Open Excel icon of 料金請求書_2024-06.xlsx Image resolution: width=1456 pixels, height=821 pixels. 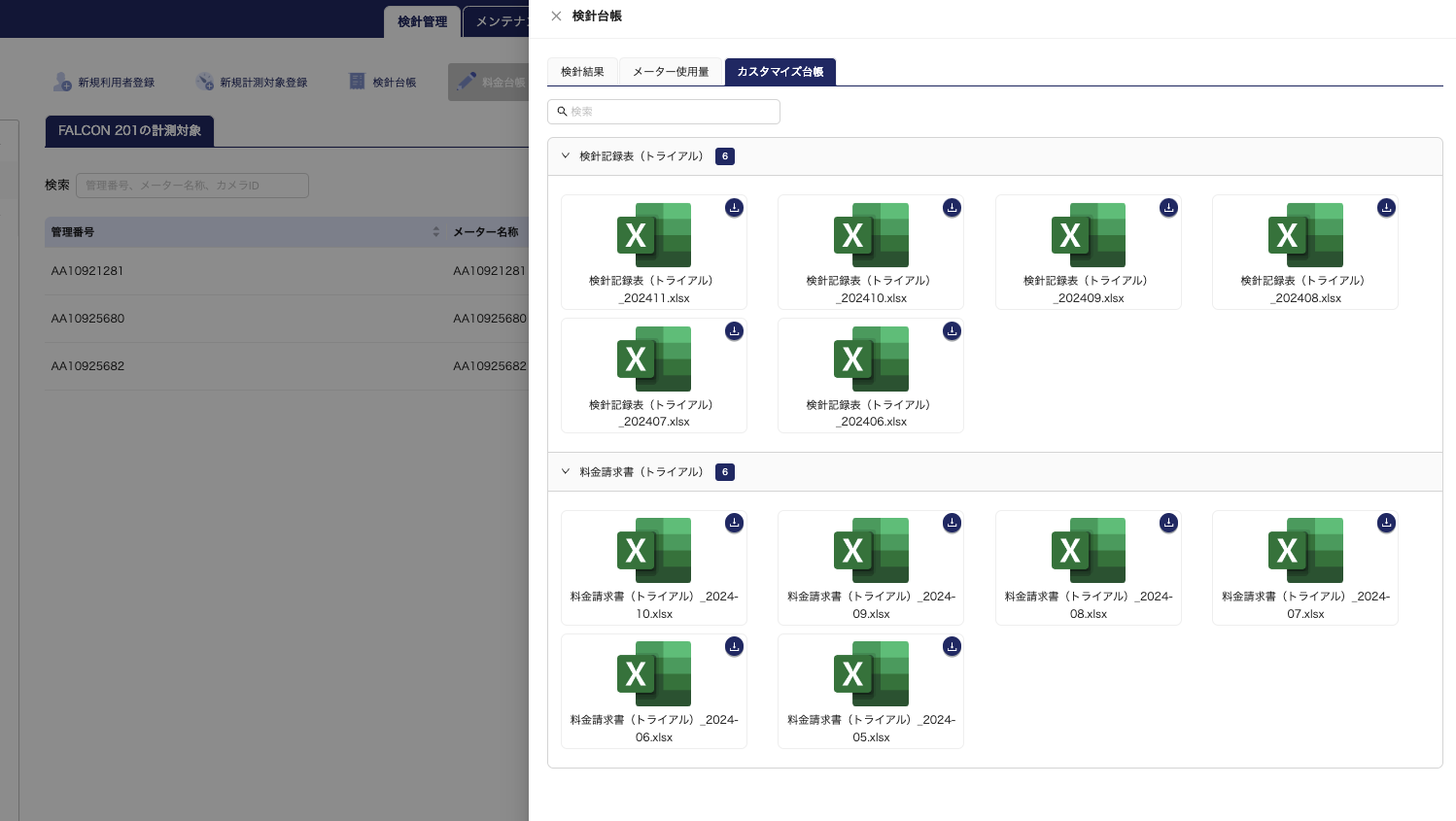tap(654, 673)
